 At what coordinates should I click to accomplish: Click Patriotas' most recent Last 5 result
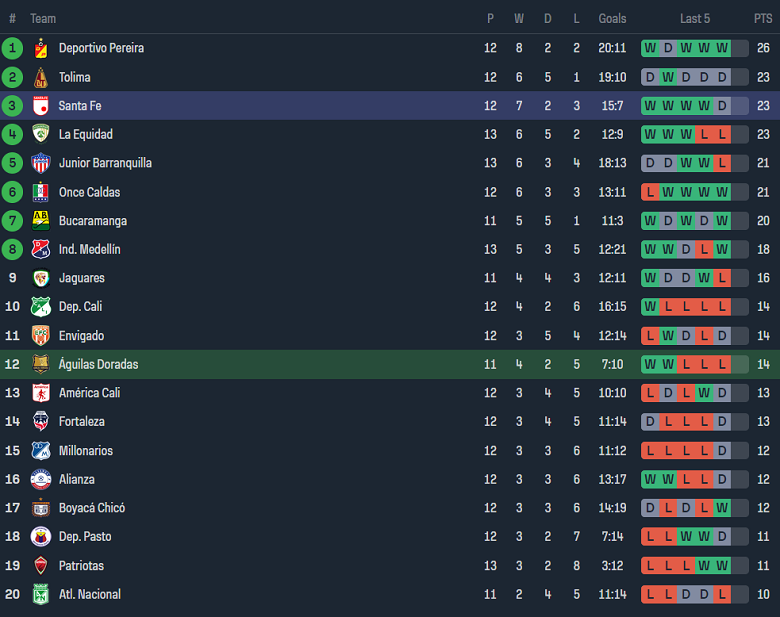click(722, 566)
